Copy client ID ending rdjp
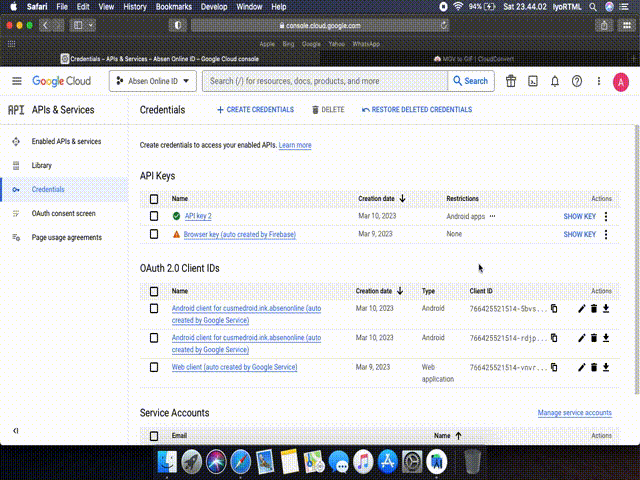This screenshot has height=480, width=640. tap(554, 338)
